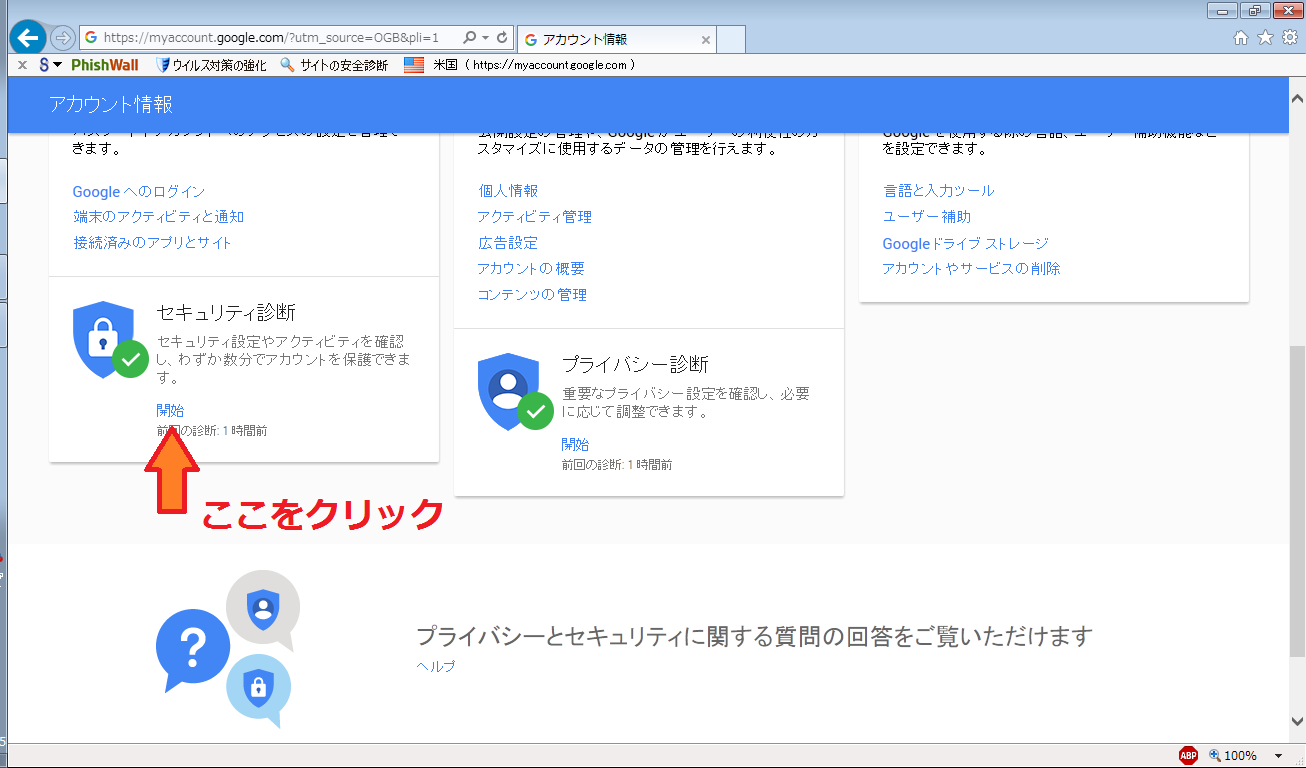Open the ヘルプ link

[x=436, y=666]
